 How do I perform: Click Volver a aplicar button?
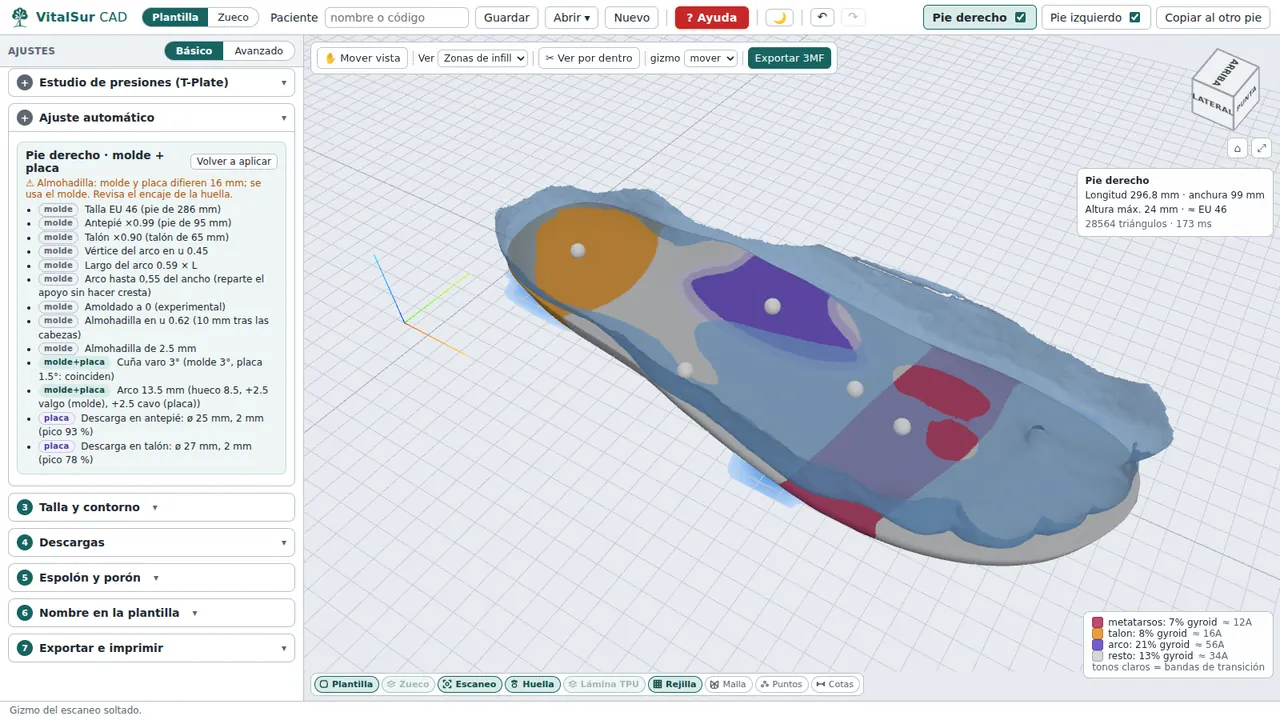click(x=234, y=161)
